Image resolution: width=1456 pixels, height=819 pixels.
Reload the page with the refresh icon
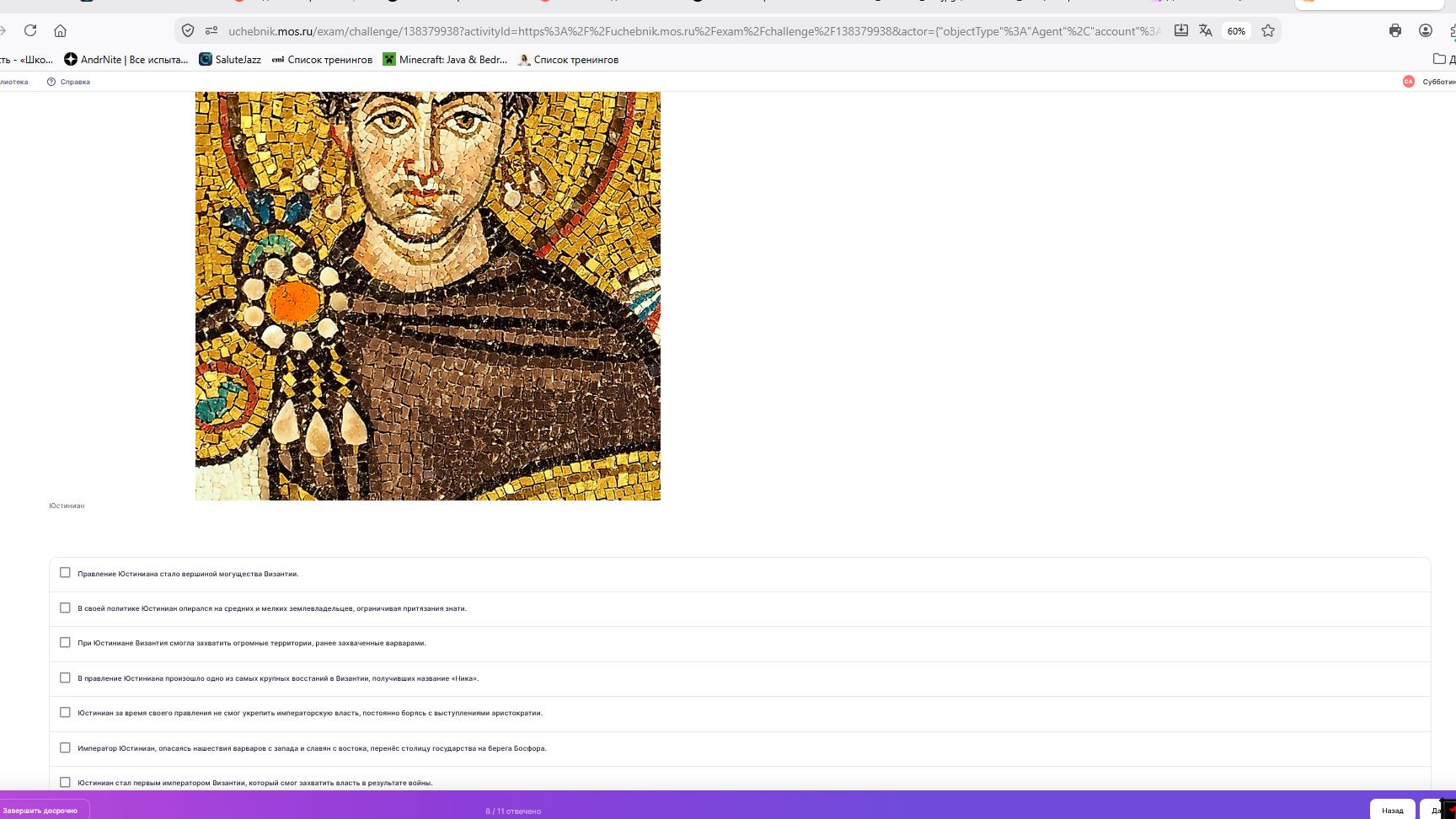point(30,30)
